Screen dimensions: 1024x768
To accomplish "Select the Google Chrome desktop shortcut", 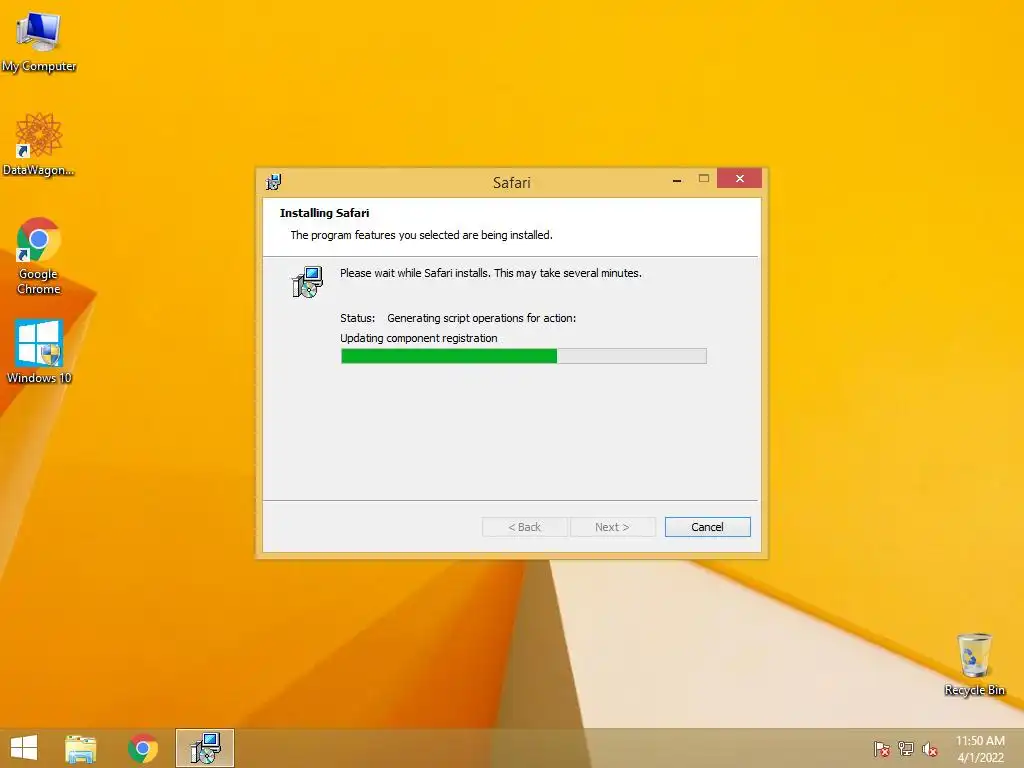I will pyautogui.click(x=39, y=255).
